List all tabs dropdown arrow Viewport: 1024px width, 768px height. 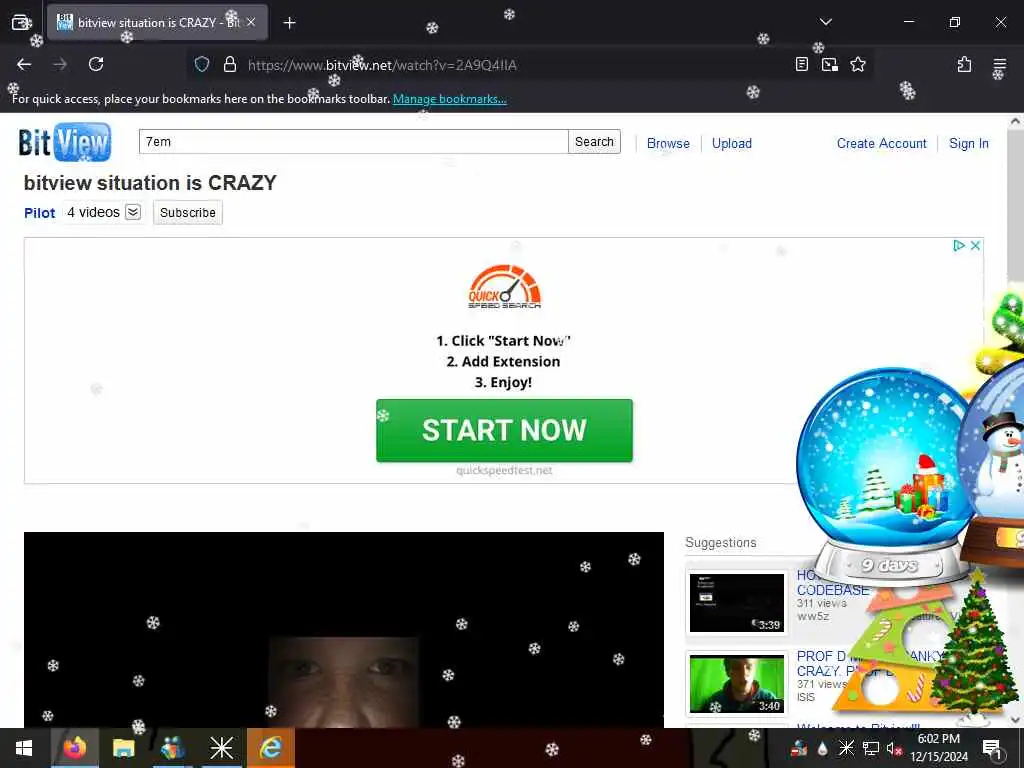825,22
